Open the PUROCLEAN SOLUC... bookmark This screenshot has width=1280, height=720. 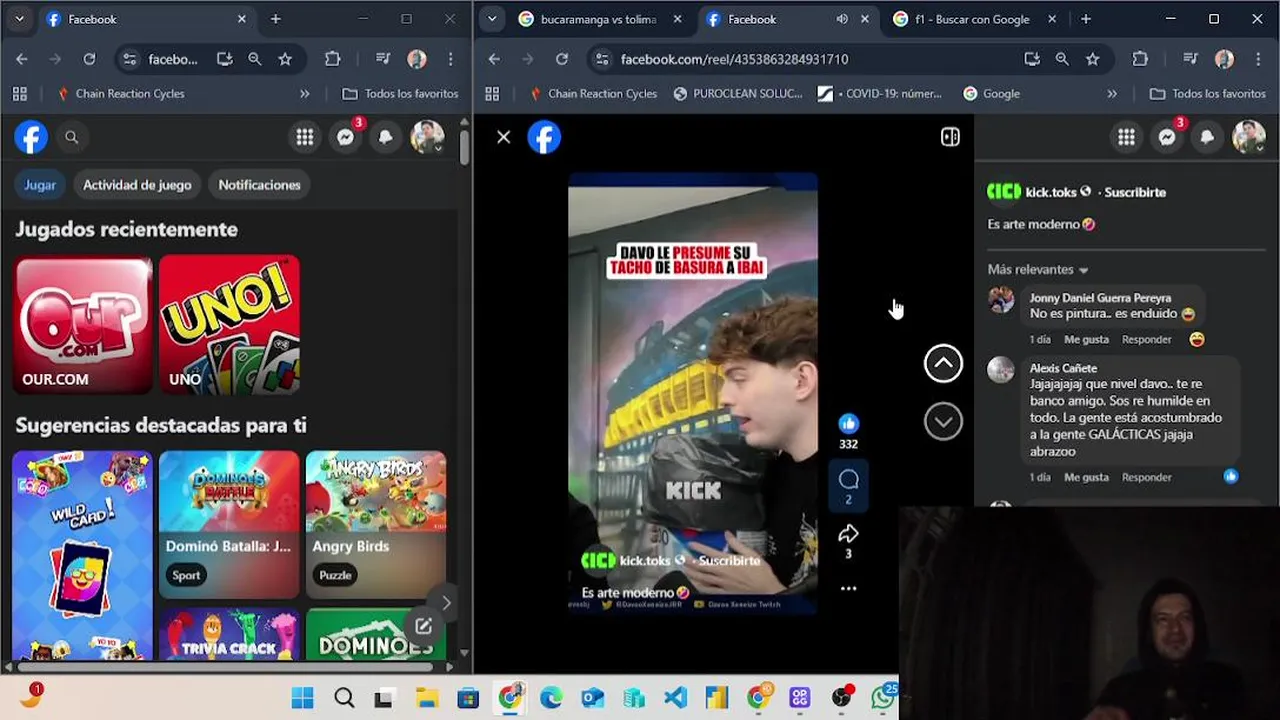pos(738,93)
